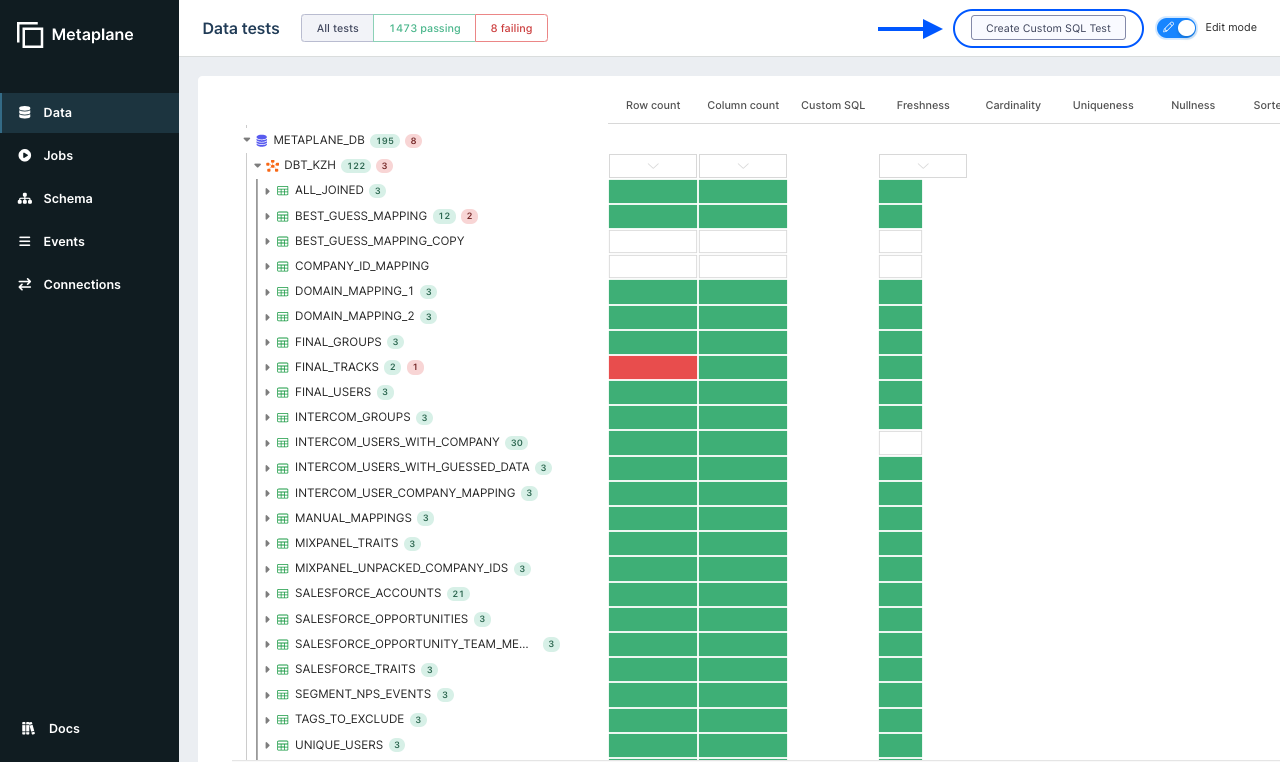Select the MIXPANEL_UNPACKED_COMPANY_IDS table row

tap(401, 568)
